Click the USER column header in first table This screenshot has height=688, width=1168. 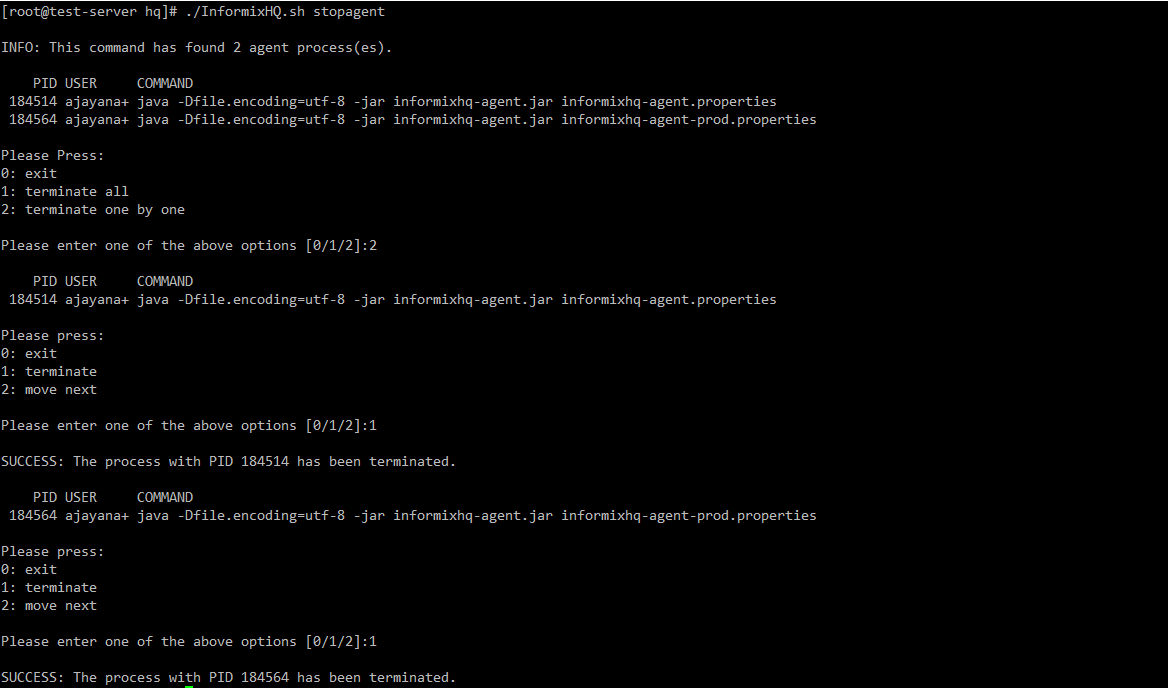point(81,83)
